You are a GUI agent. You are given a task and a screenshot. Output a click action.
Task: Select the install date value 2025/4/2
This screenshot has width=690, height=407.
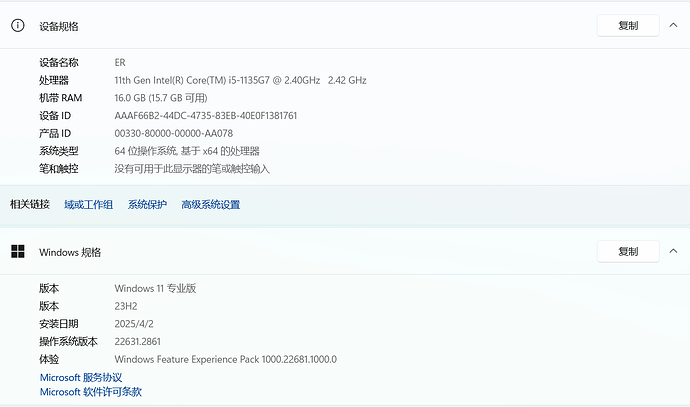[134, 324]
